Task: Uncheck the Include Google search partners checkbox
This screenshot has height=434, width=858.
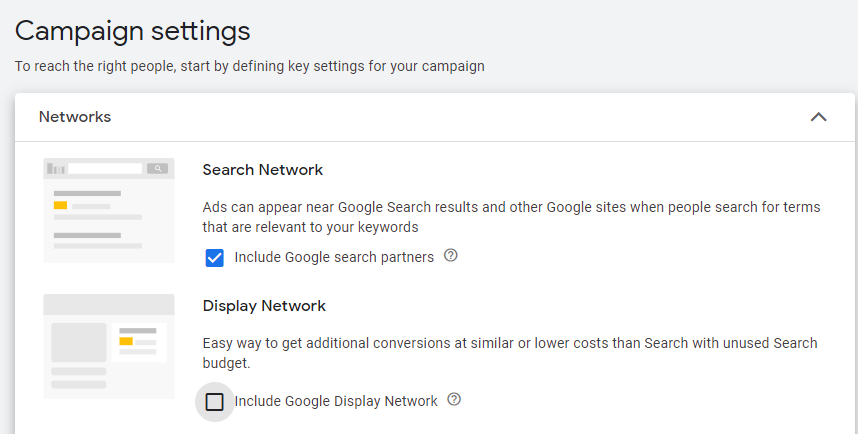Action: [x=214, y=258]
